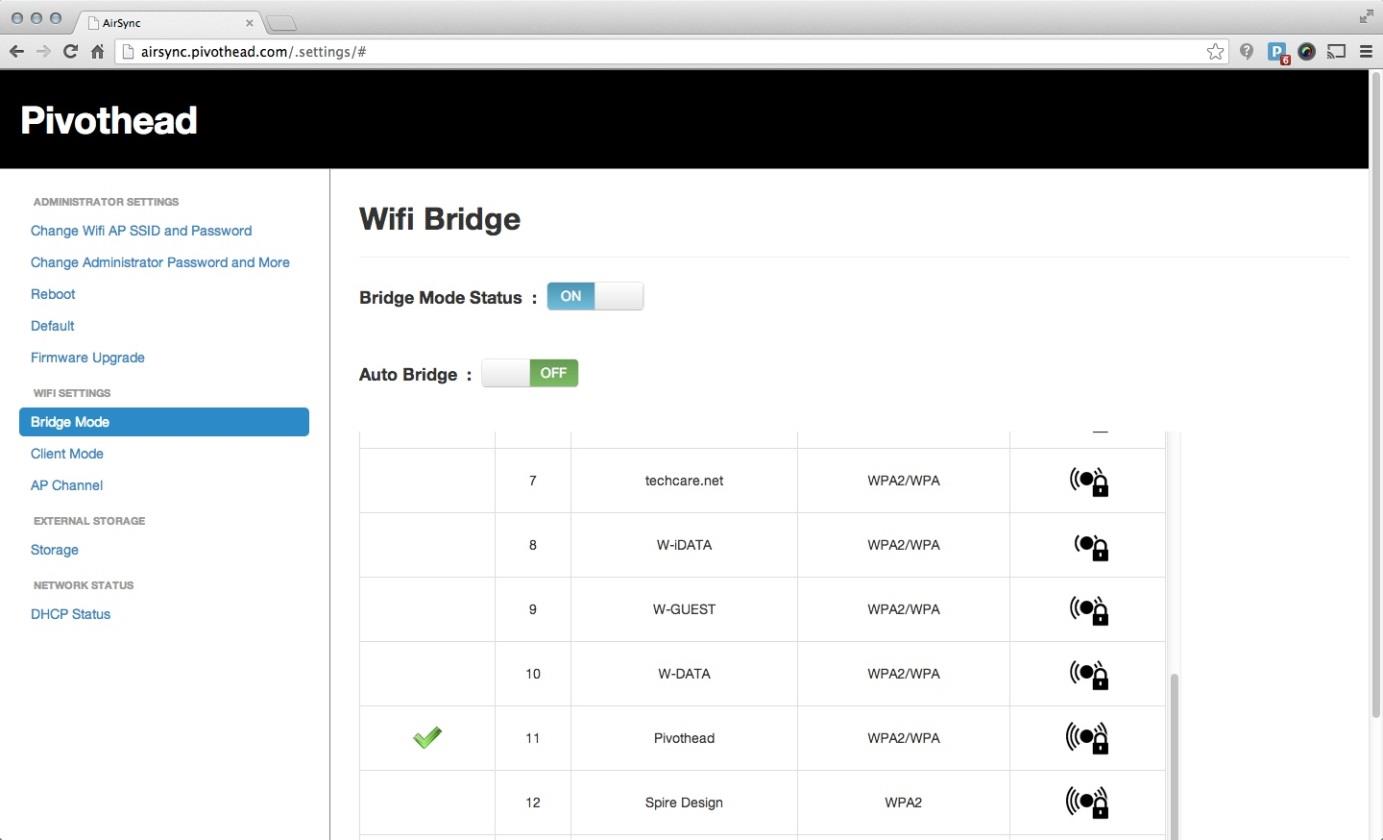Image resolution: width=1383 pixels, height=840 pixels.
Task: Click WPA2 security cell for Spire Design
Action: point(903,802)
